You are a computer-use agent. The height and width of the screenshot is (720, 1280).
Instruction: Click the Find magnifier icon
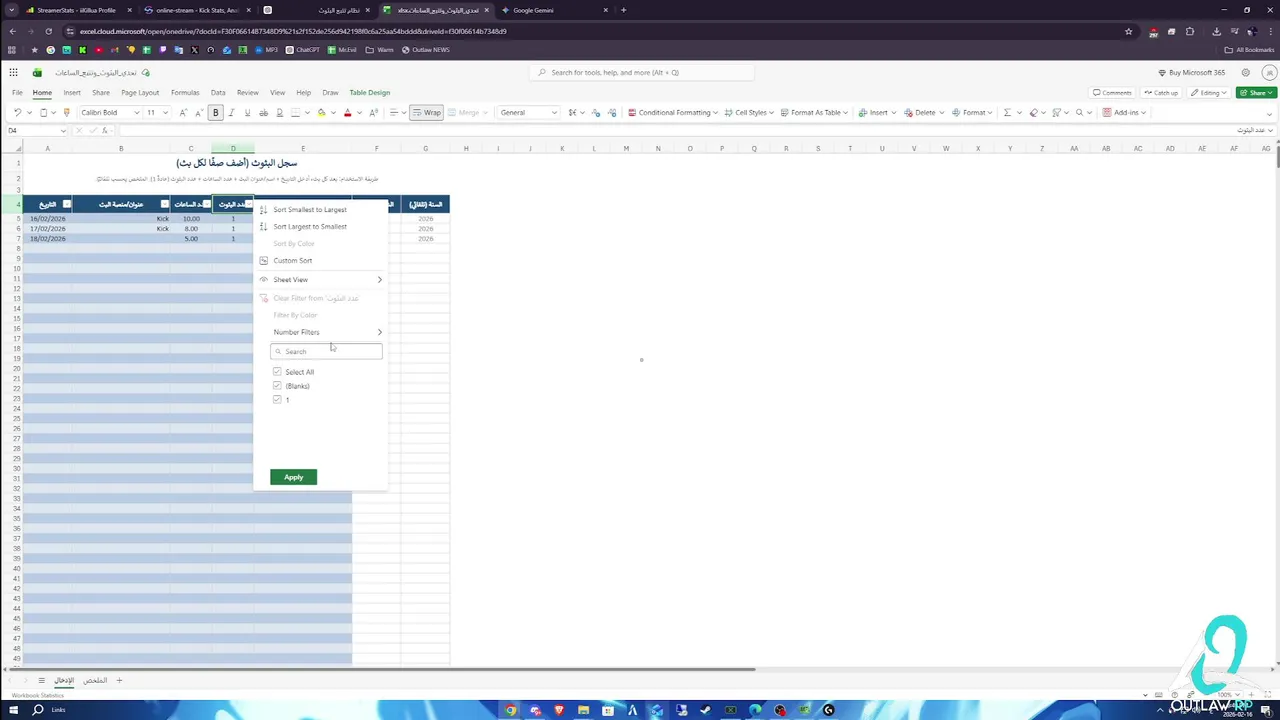point(1079,112)
